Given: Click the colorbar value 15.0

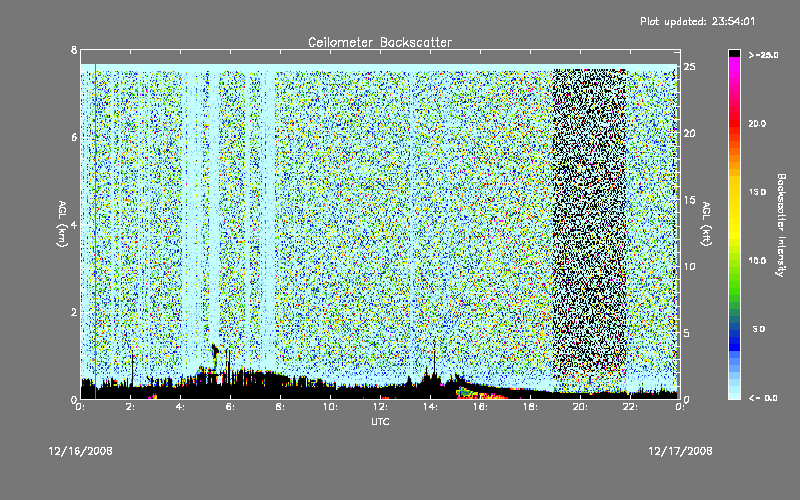Looking at the screenshot, I should point(757,192).
